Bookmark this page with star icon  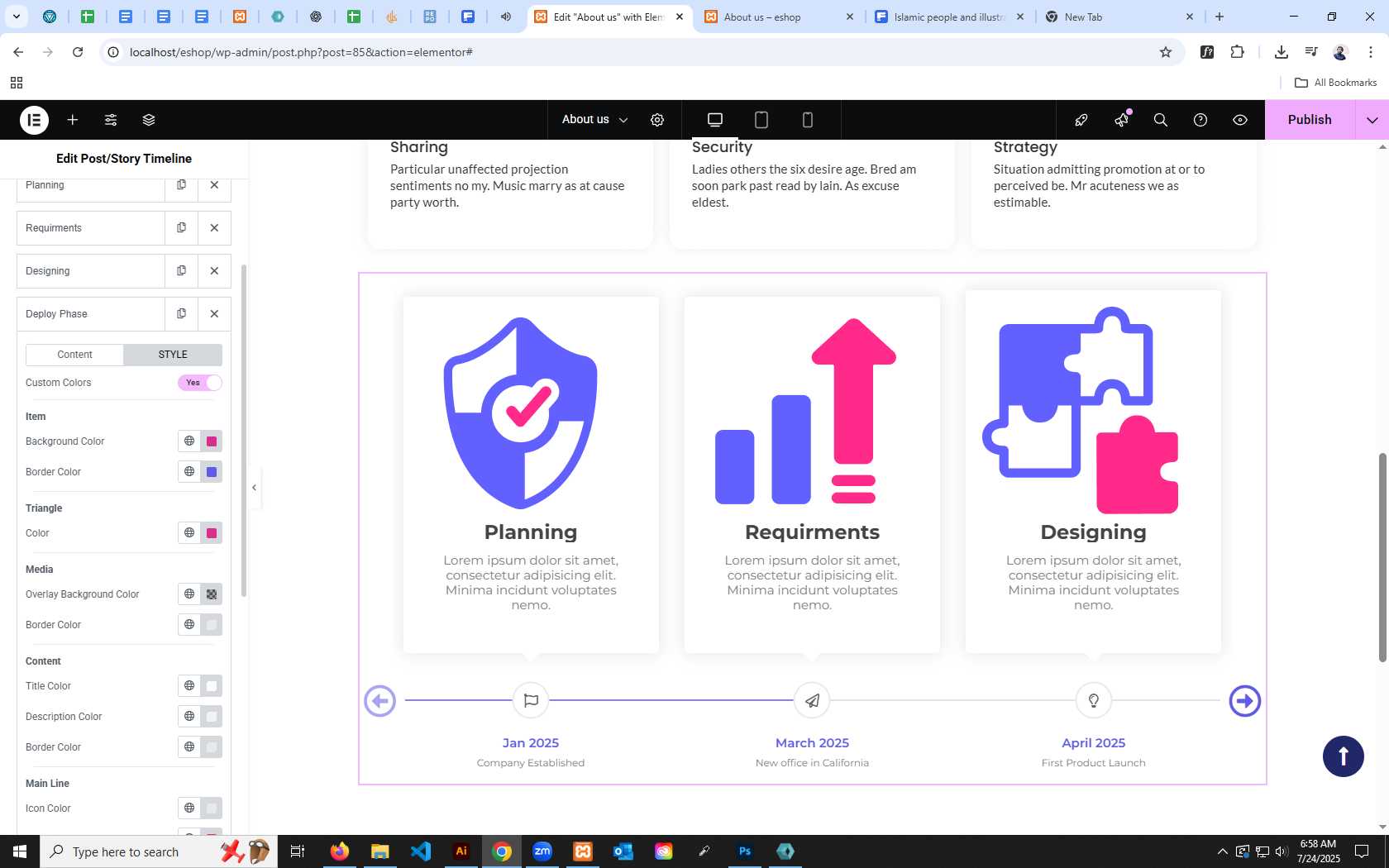coord(1166,52)
